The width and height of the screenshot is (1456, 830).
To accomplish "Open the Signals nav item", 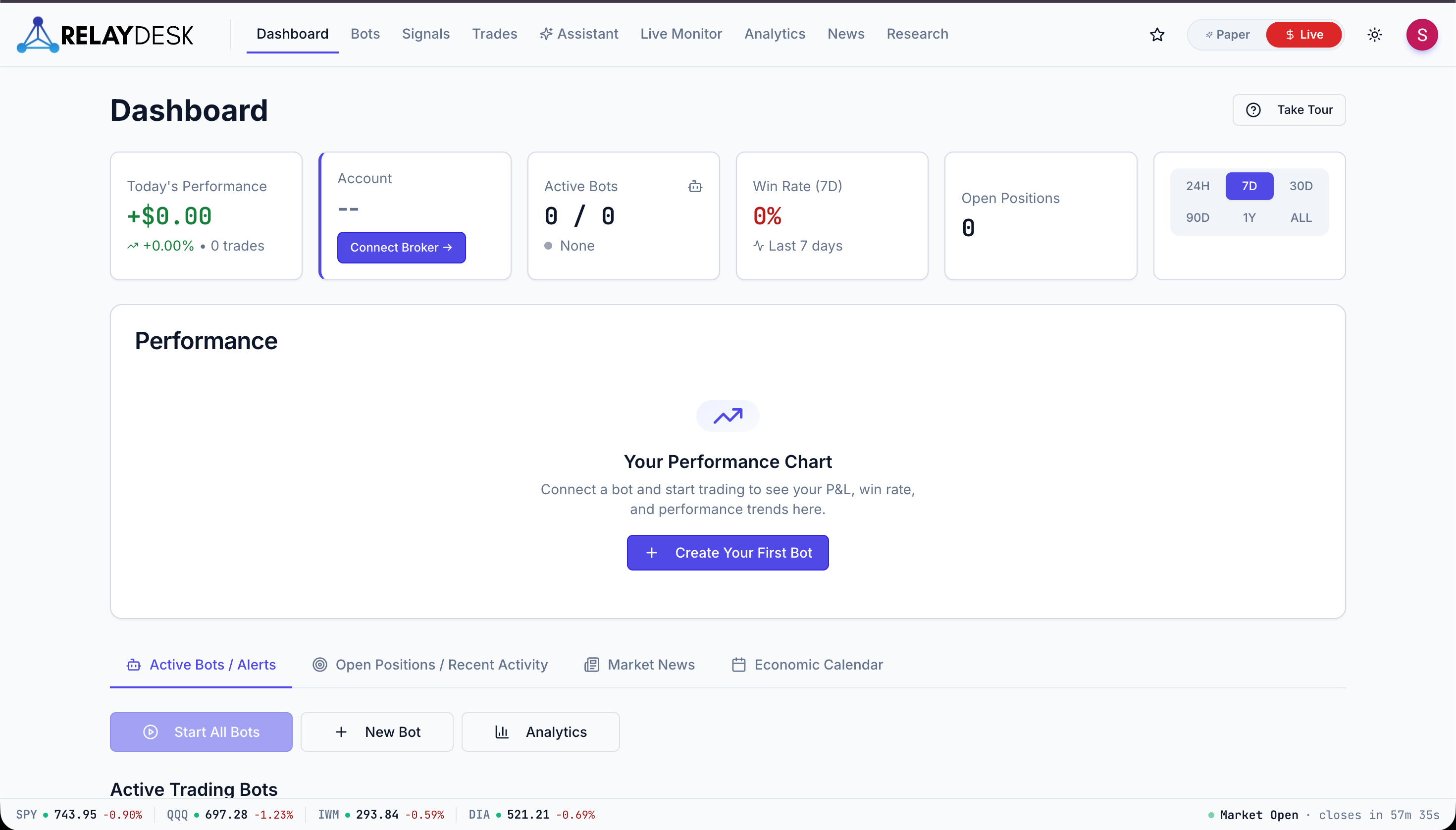I will pyautogui.click(x=426, y=34).
